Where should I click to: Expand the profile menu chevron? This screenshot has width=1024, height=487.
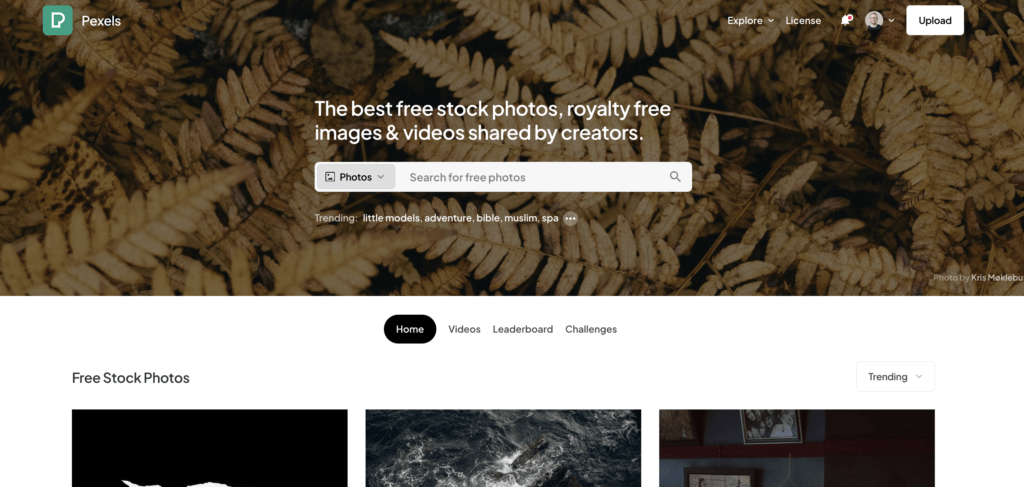click(x=891, y=21)
